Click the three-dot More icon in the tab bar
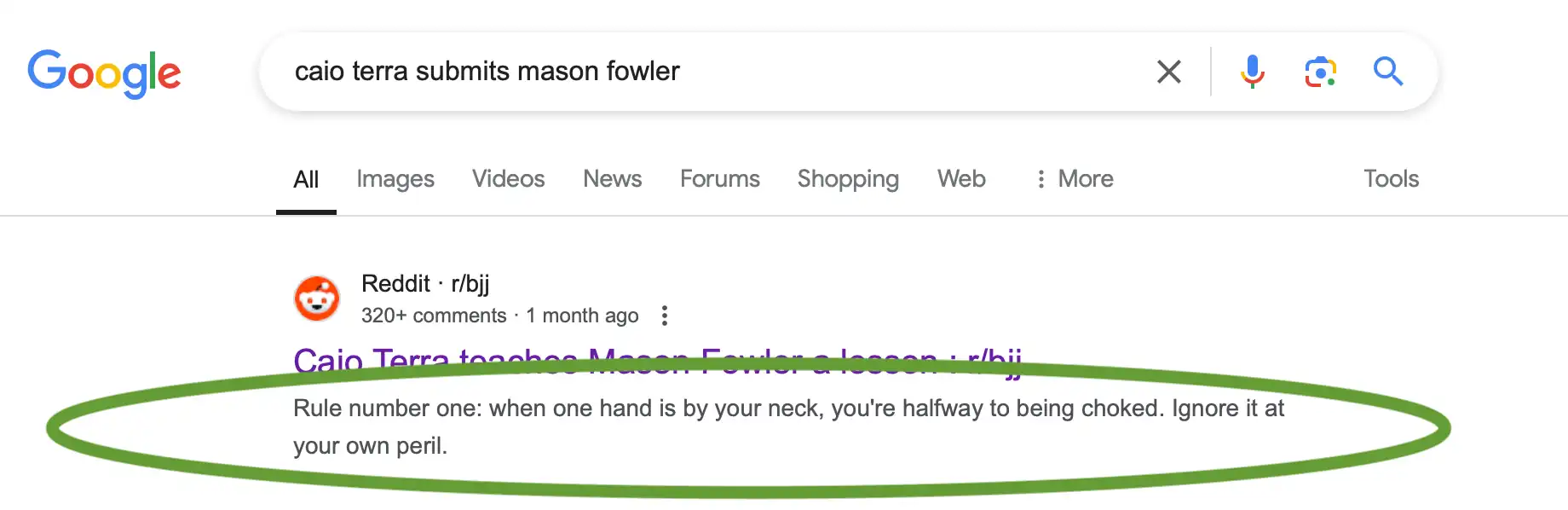The height and width of the screenshot is (510, 1568). coord(1041,179)
